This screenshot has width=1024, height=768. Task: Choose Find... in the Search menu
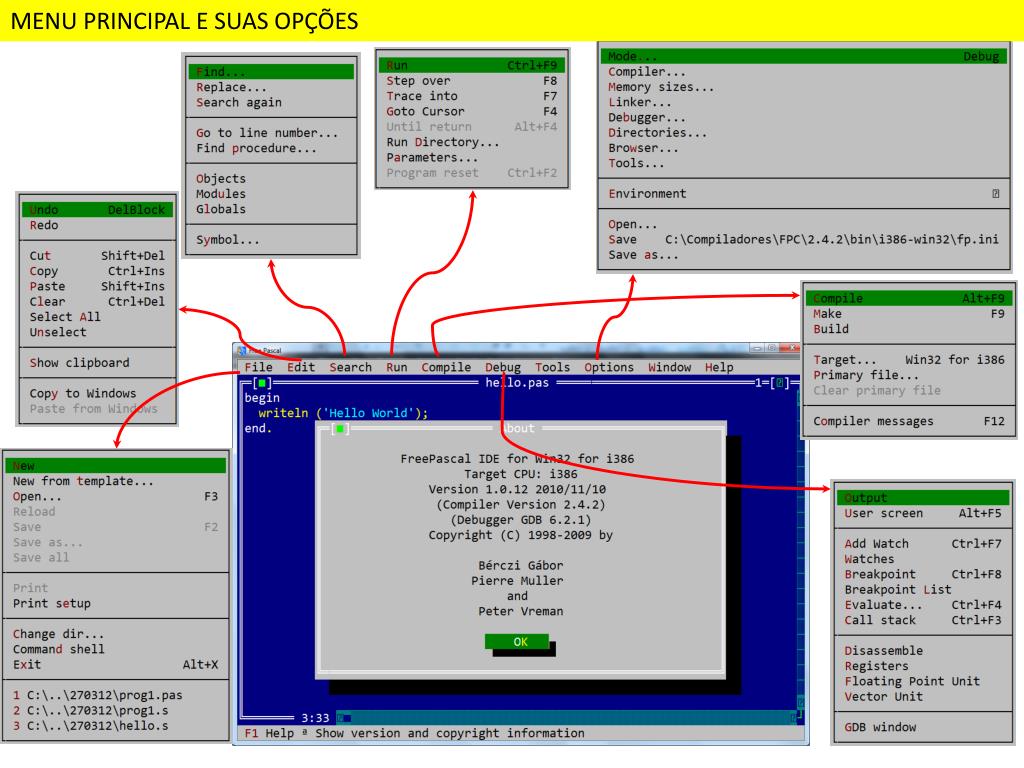[x=271, y=72]
